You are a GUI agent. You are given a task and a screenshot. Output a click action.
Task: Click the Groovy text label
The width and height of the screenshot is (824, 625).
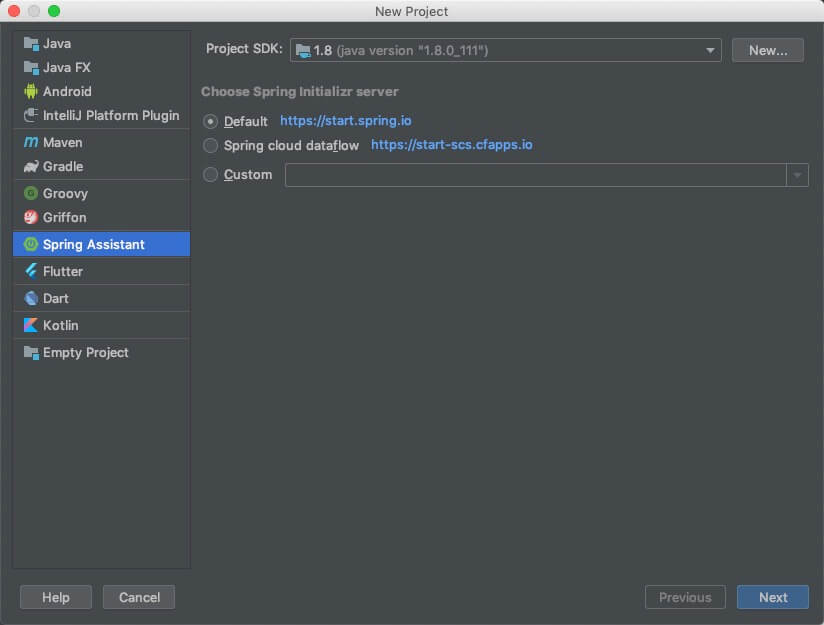65,193
